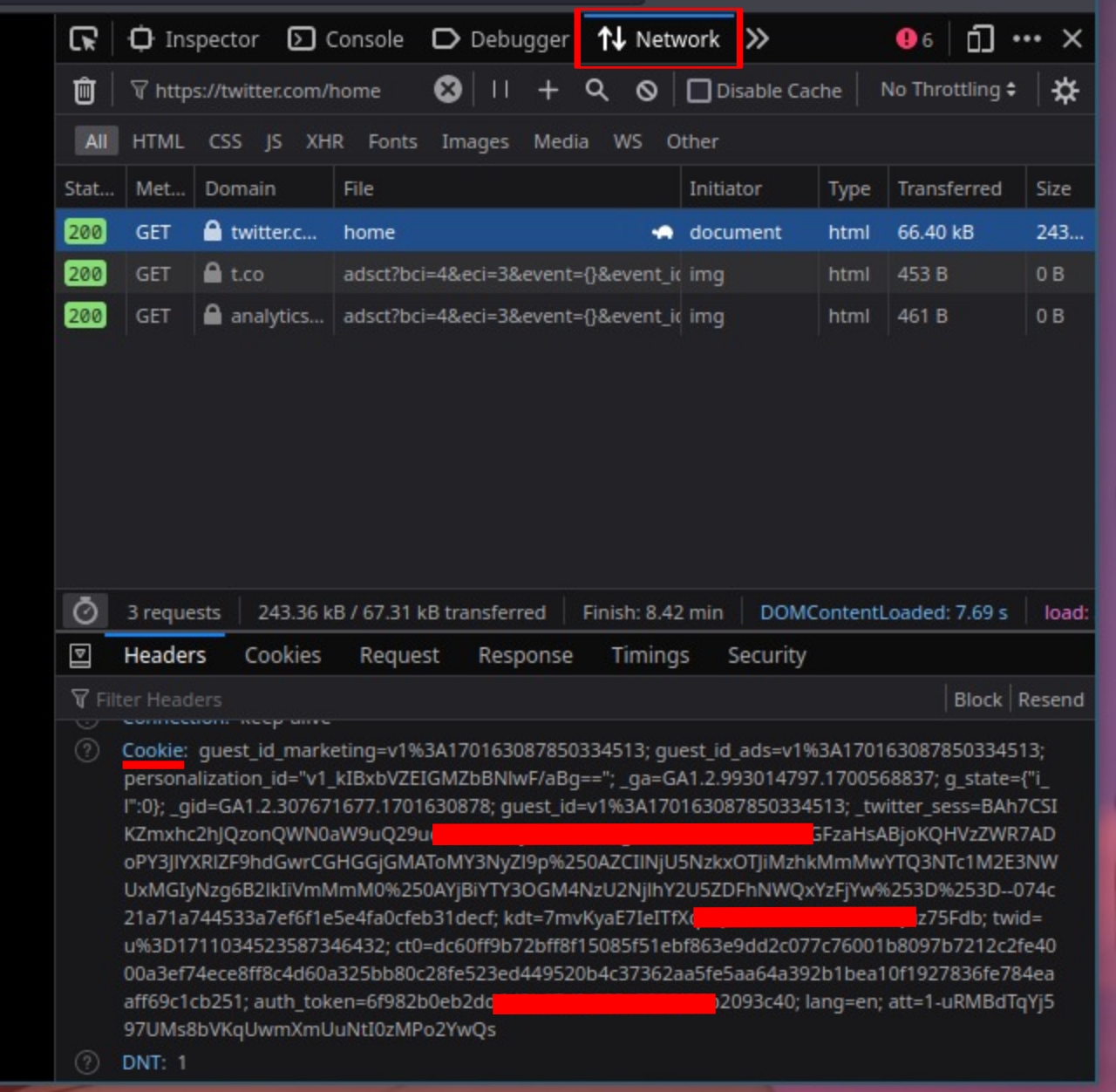Click the 3 requests status text
The image size is (1116, 1092).
[174, 612]
